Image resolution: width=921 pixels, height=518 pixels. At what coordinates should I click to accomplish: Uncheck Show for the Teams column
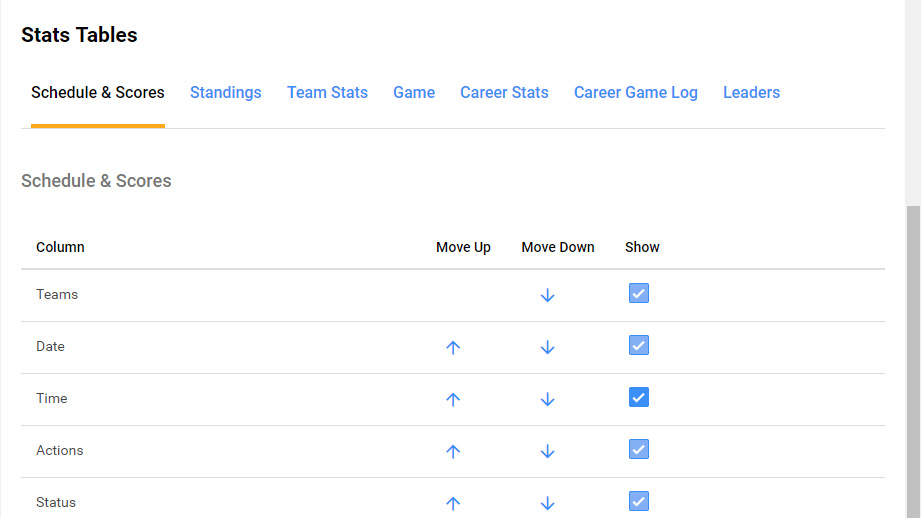point(639,293)
